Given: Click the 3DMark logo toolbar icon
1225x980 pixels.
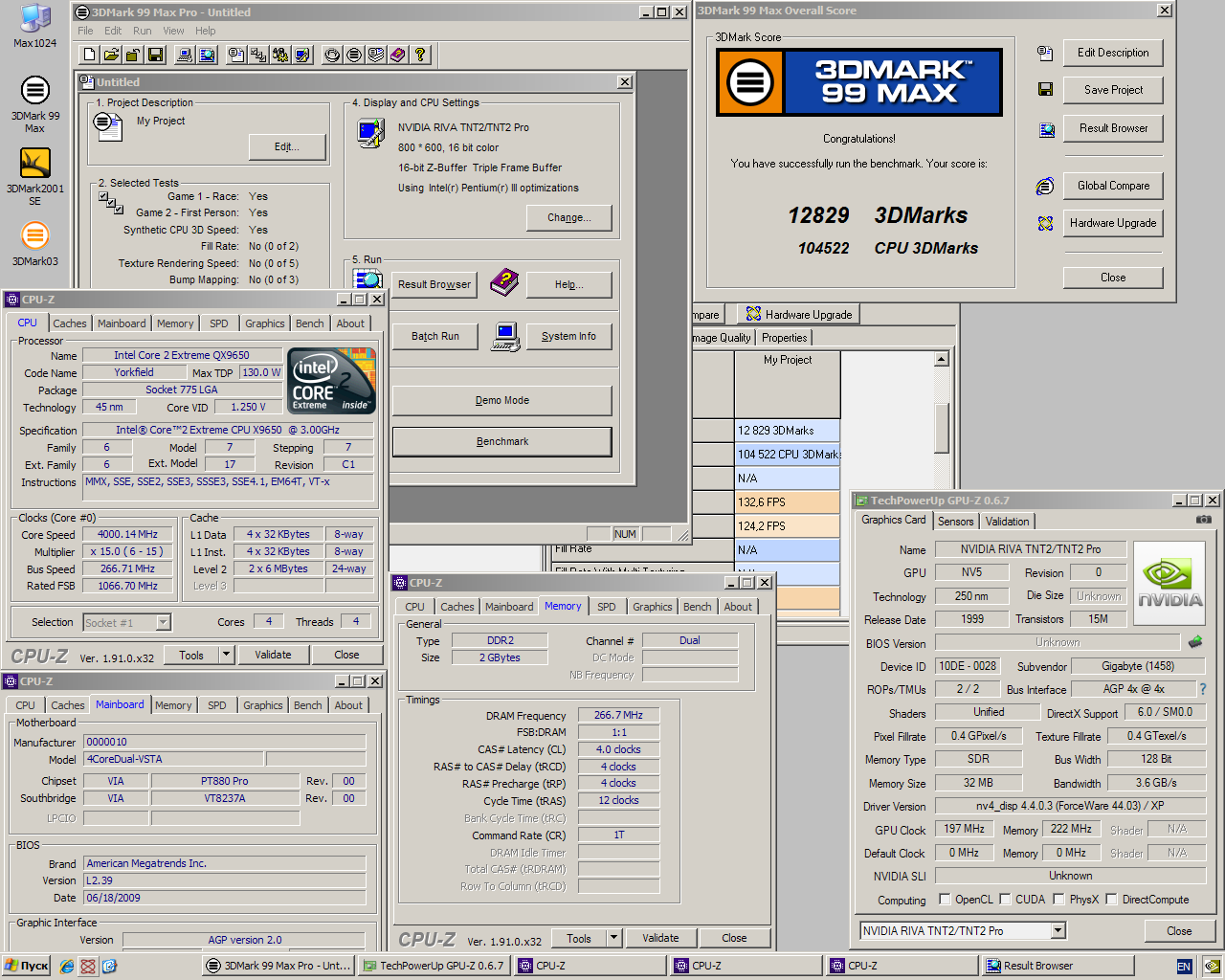Looking at the screenshot, I should pyautogui.click(x=353, y=55).
